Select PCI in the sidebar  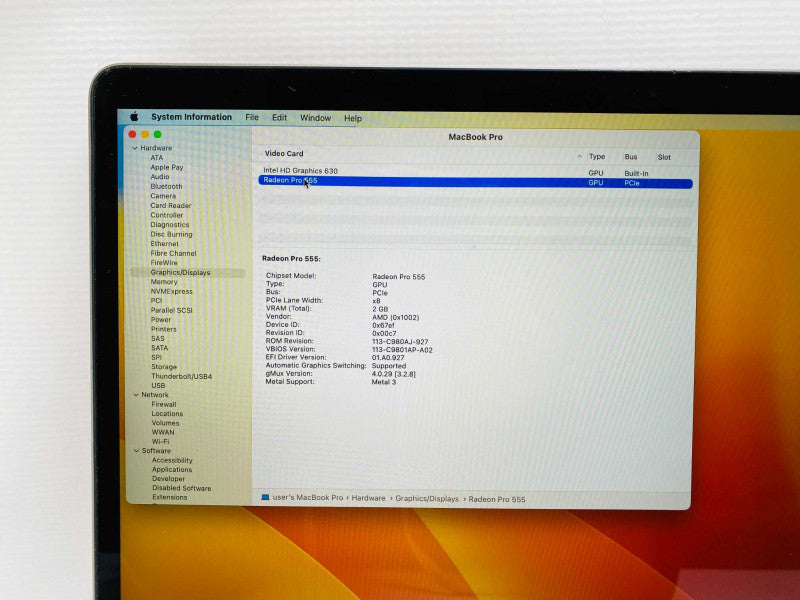[156, 301]
